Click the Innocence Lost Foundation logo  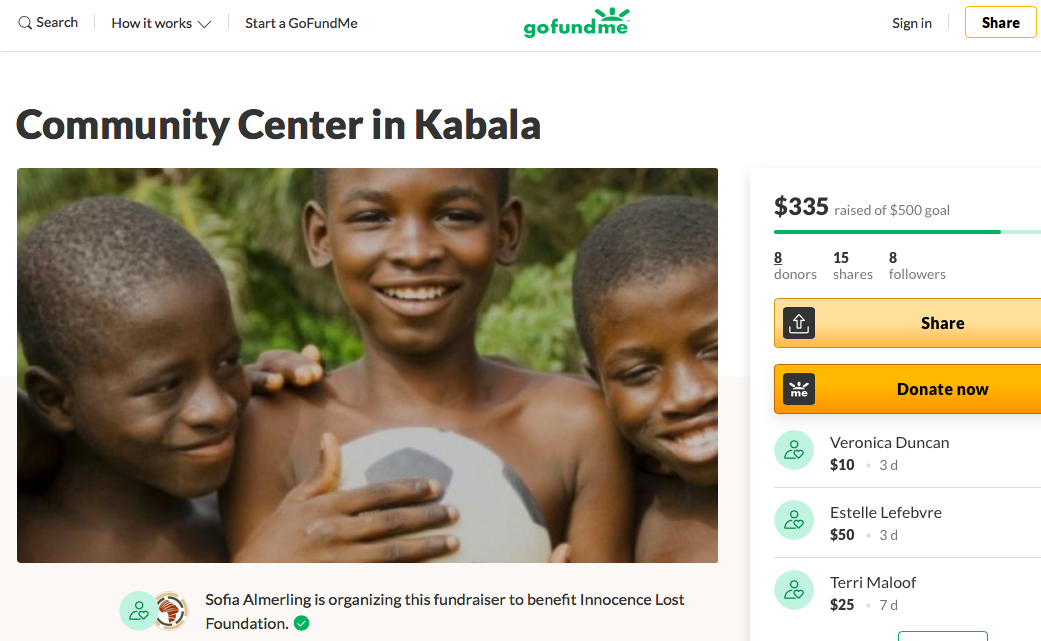[x=171, y=611]
